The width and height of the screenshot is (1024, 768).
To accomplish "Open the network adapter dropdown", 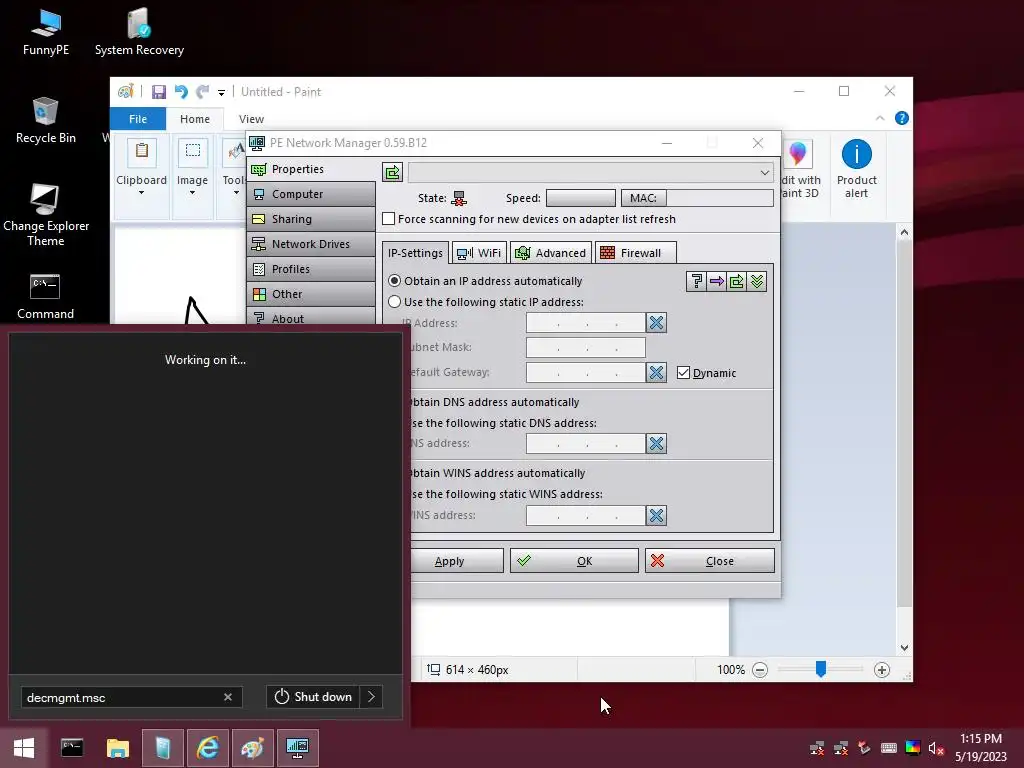I will click(590, 172).
